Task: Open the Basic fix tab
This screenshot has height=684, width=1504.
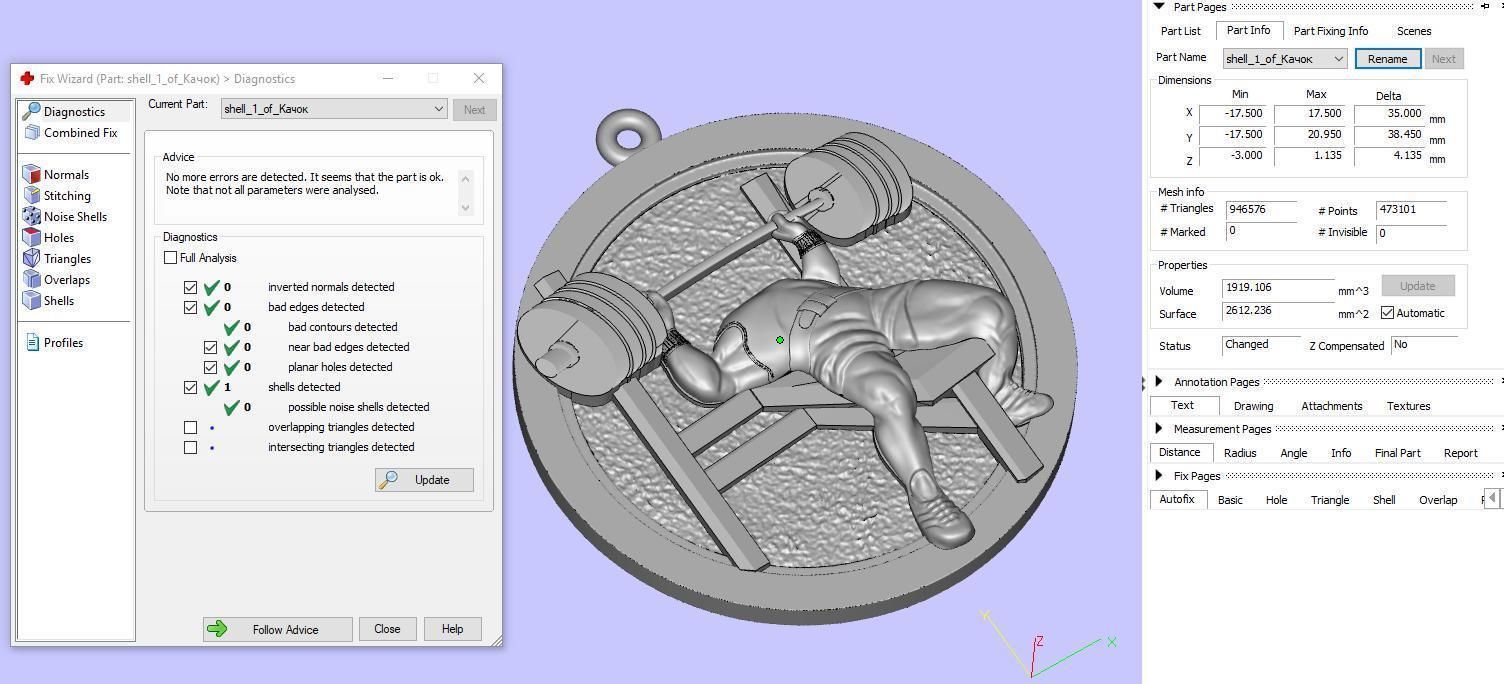Action: click(x=1230, y=500)
